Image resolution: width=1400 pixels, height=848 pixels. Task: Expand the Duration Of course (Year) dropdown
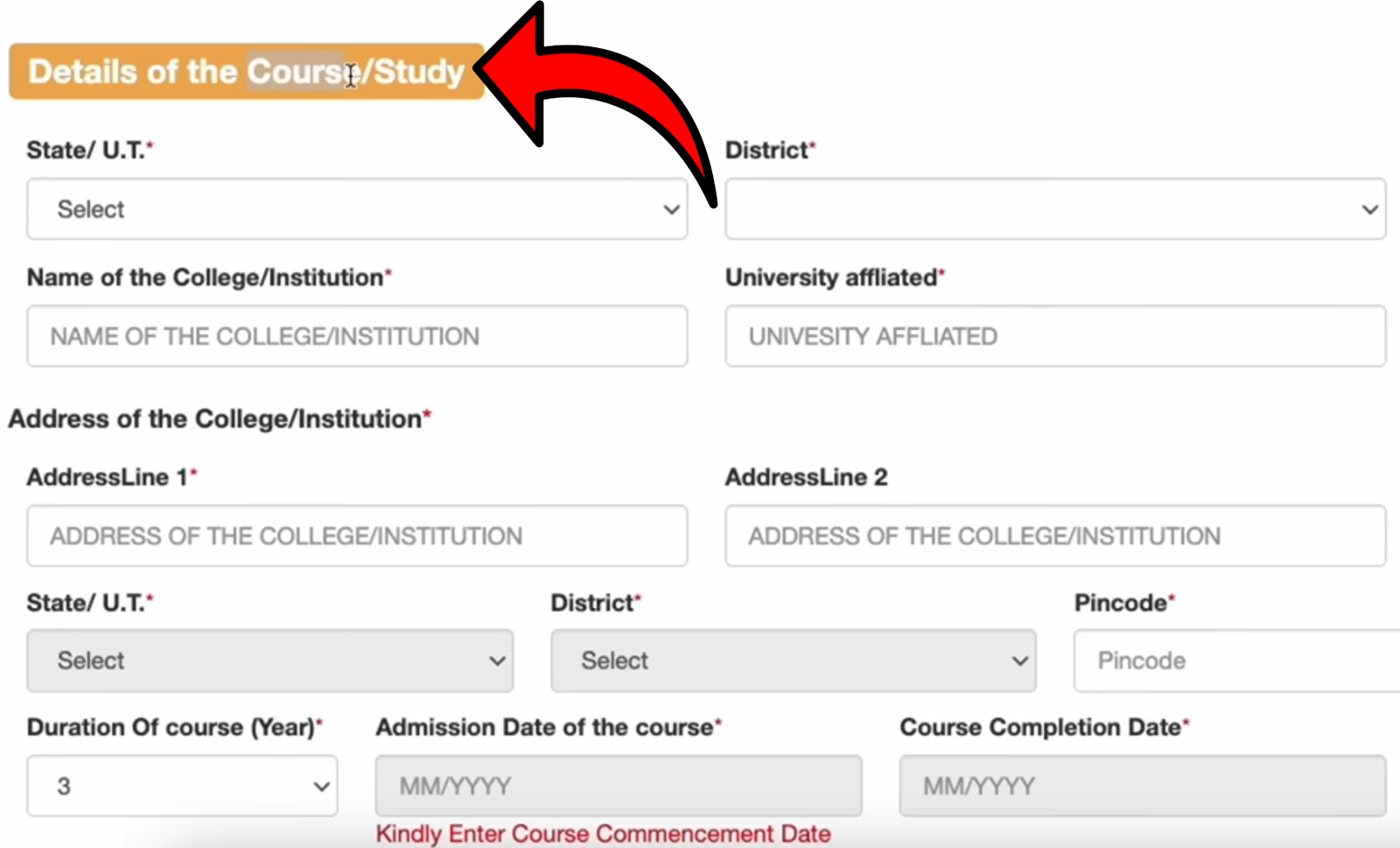[181, 785]
